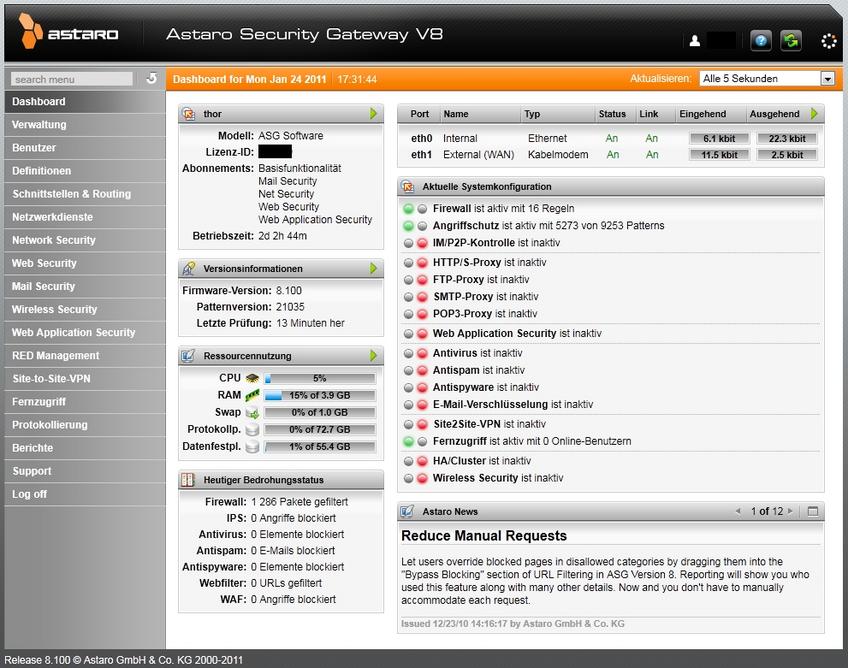Screen dimensions: 848x668
Task: Toggle IM/P2P-Kontrolle status indicator
Action: (x=415, y=243)
